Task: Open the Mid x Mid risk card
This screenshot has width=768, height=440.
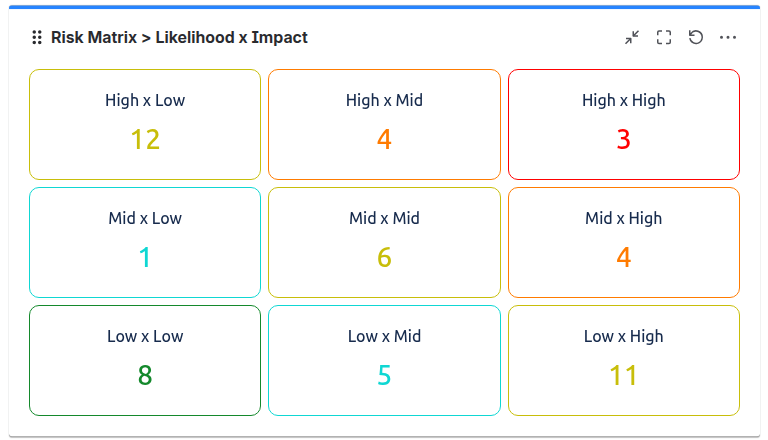Action: 384,242
